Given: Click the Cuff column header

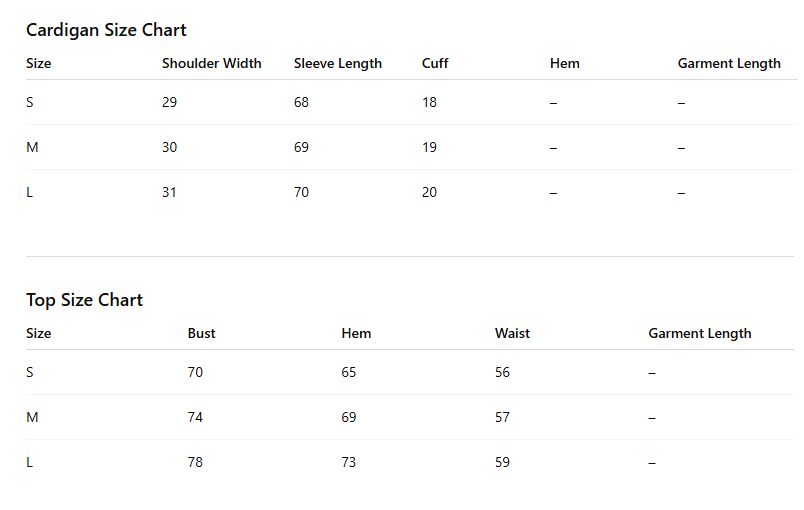Looking at the screenshot, I should [435, 64].
